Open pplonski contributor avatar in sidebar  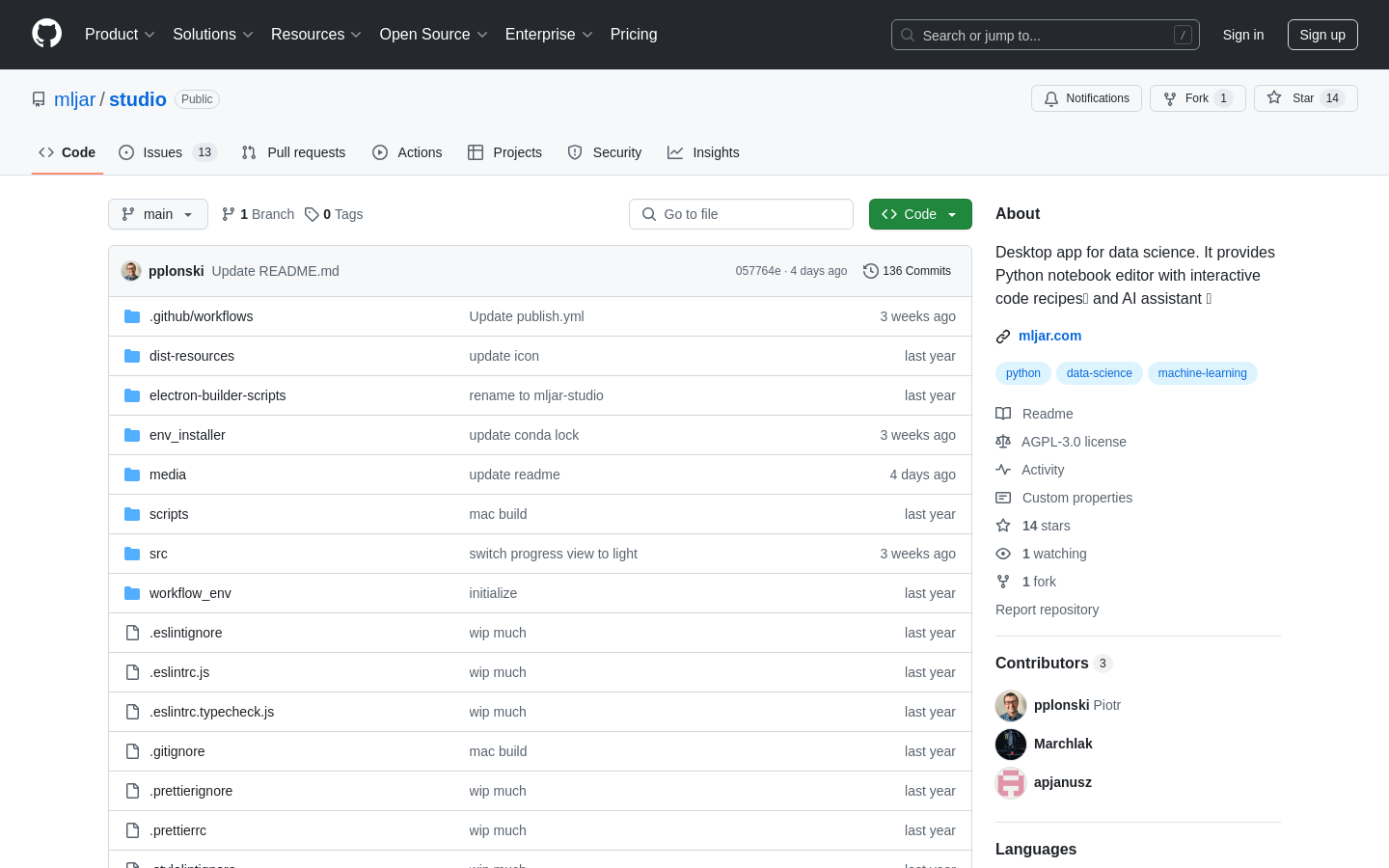(1011, 706)
